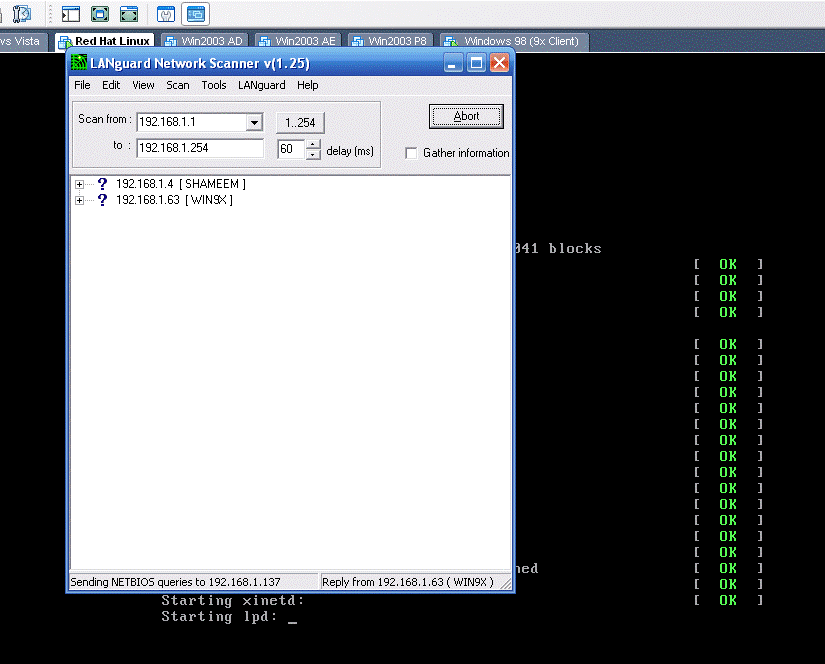Open VMware summary view wrench-window icon
The image size is (825, 664).
click(166, 14)
